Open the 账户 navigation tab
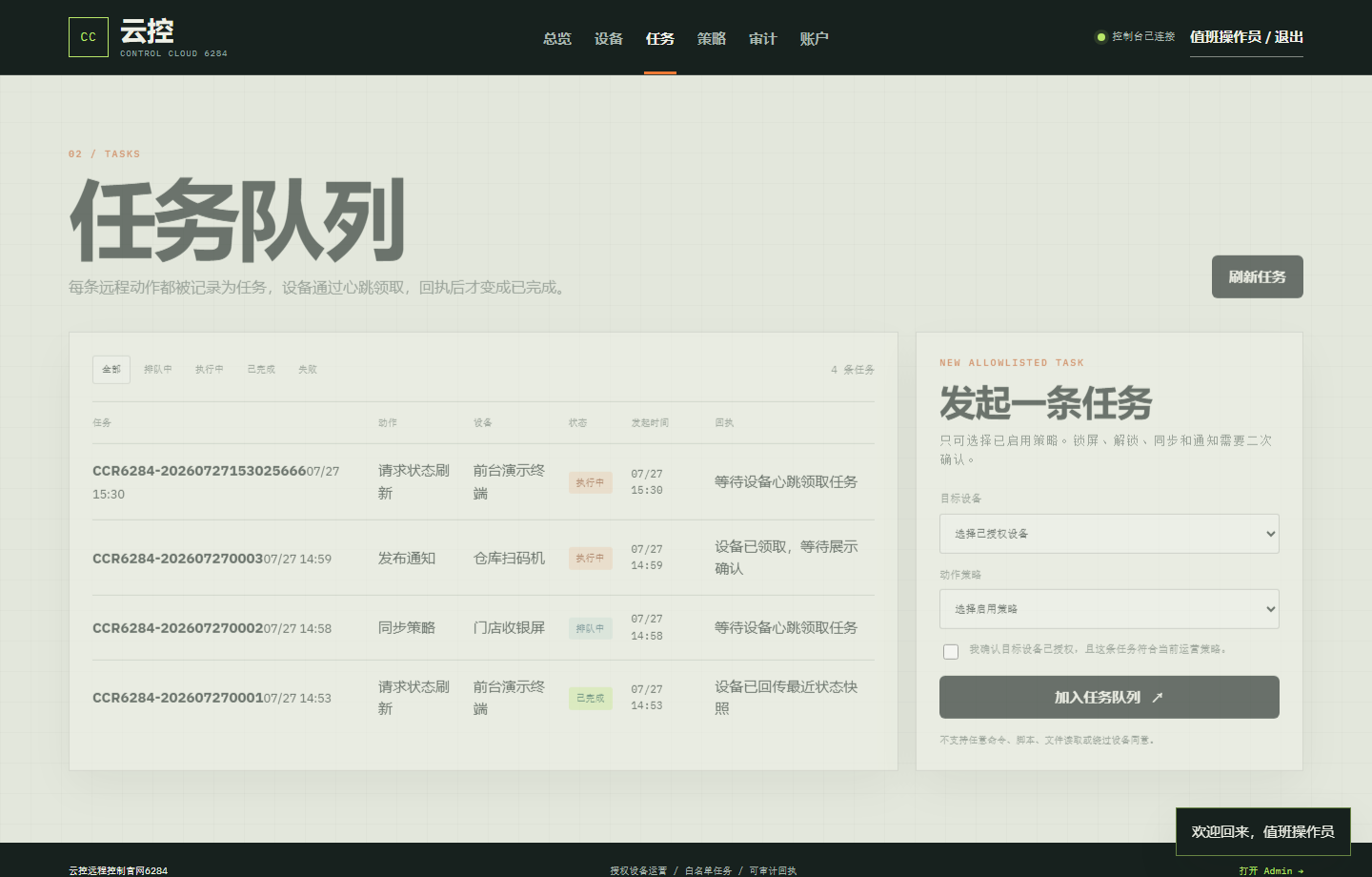The width and height of the screenshot is (1372, 877). (815, 38)
